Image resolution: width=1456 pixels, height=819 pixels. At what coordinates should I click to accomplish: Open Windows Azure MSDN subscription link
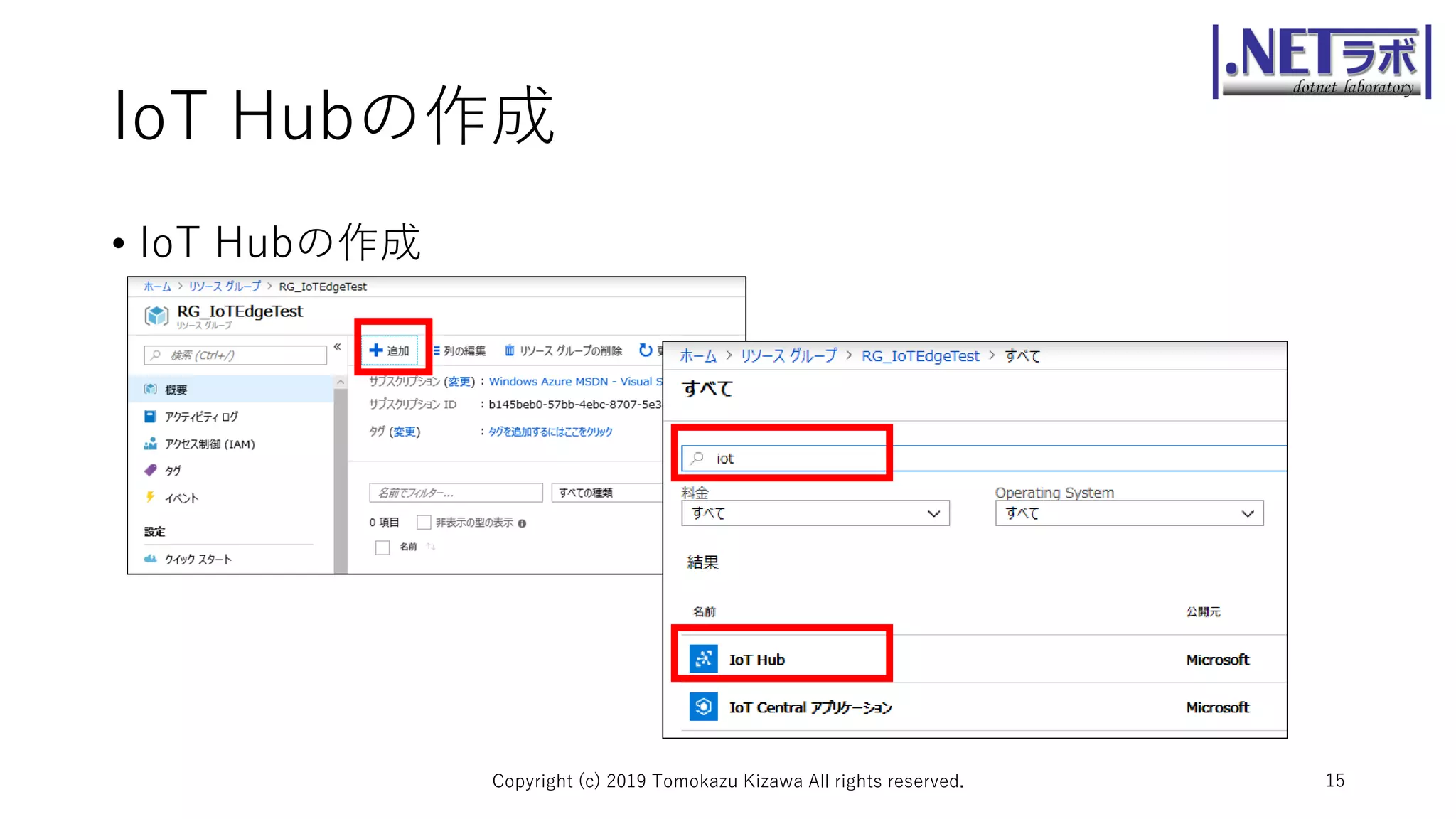574,382
